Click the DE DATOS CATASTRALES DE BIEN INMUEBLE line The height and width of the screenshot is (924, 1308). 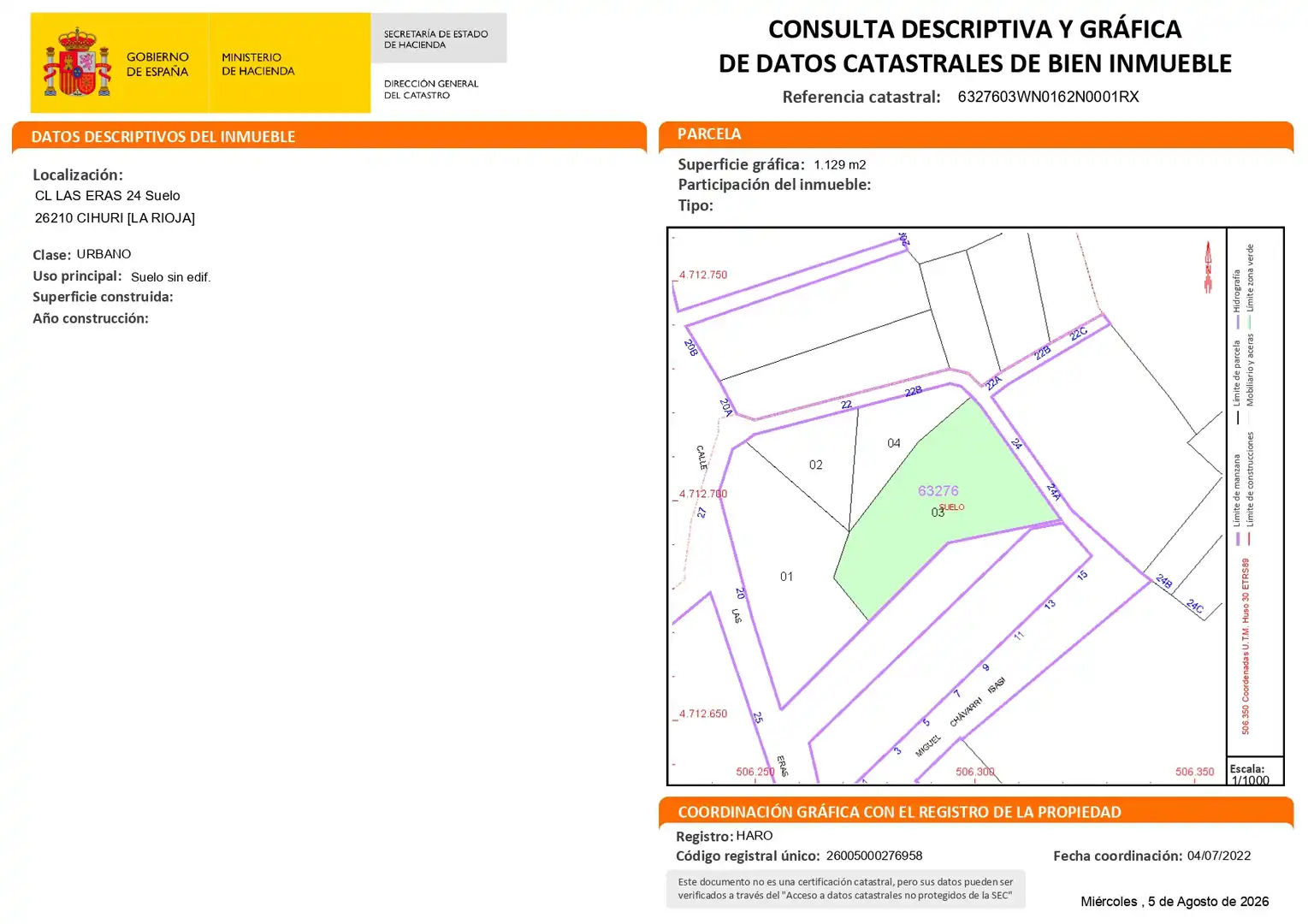click(x=975, y=63)
